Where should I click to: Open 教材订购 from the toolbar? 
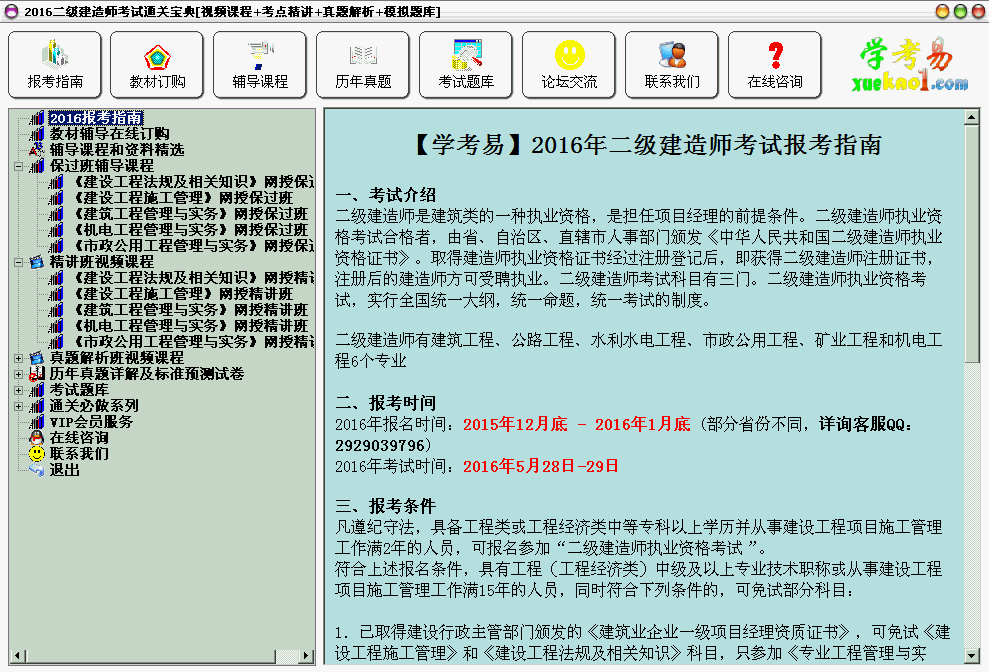[x=156, y=64]
